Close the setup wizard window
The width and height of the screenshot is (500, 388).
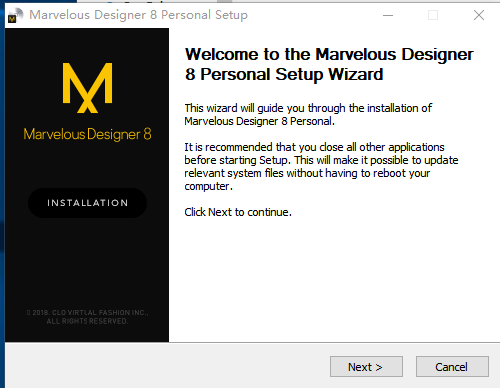(x=479, y=15)
